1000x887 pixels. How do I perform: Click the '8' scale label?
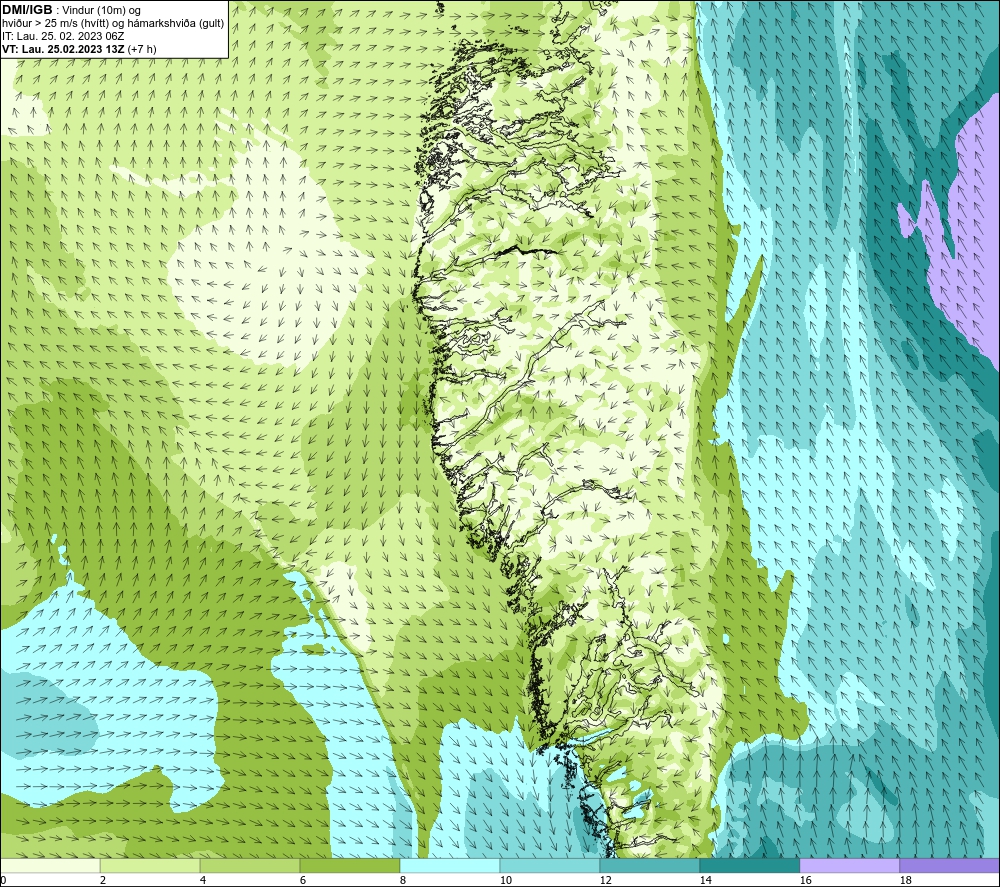point(402,881)
